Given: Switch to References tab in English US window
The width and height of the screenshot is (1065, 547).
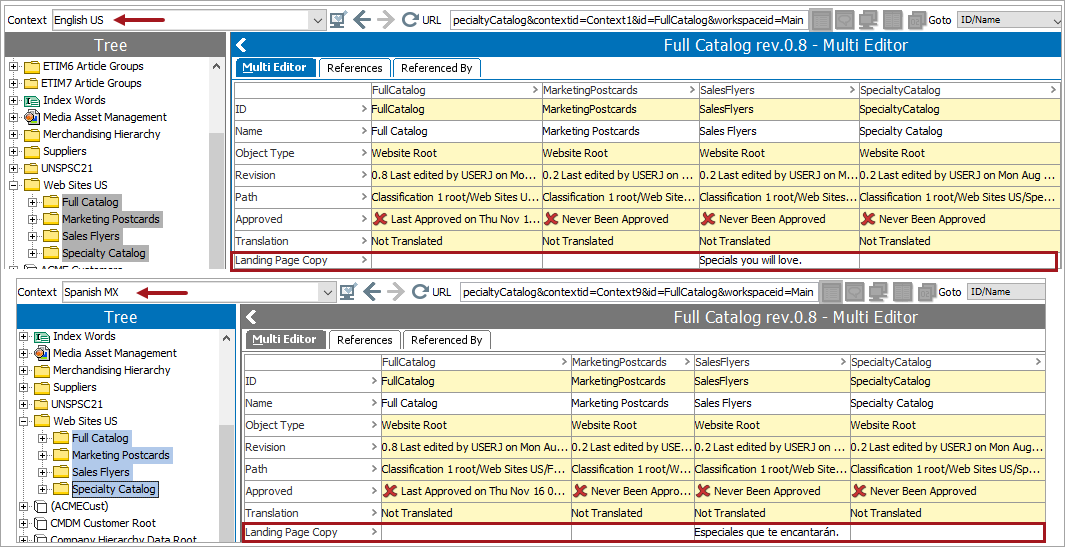Looking at the screenshot, I should point(355,68).
